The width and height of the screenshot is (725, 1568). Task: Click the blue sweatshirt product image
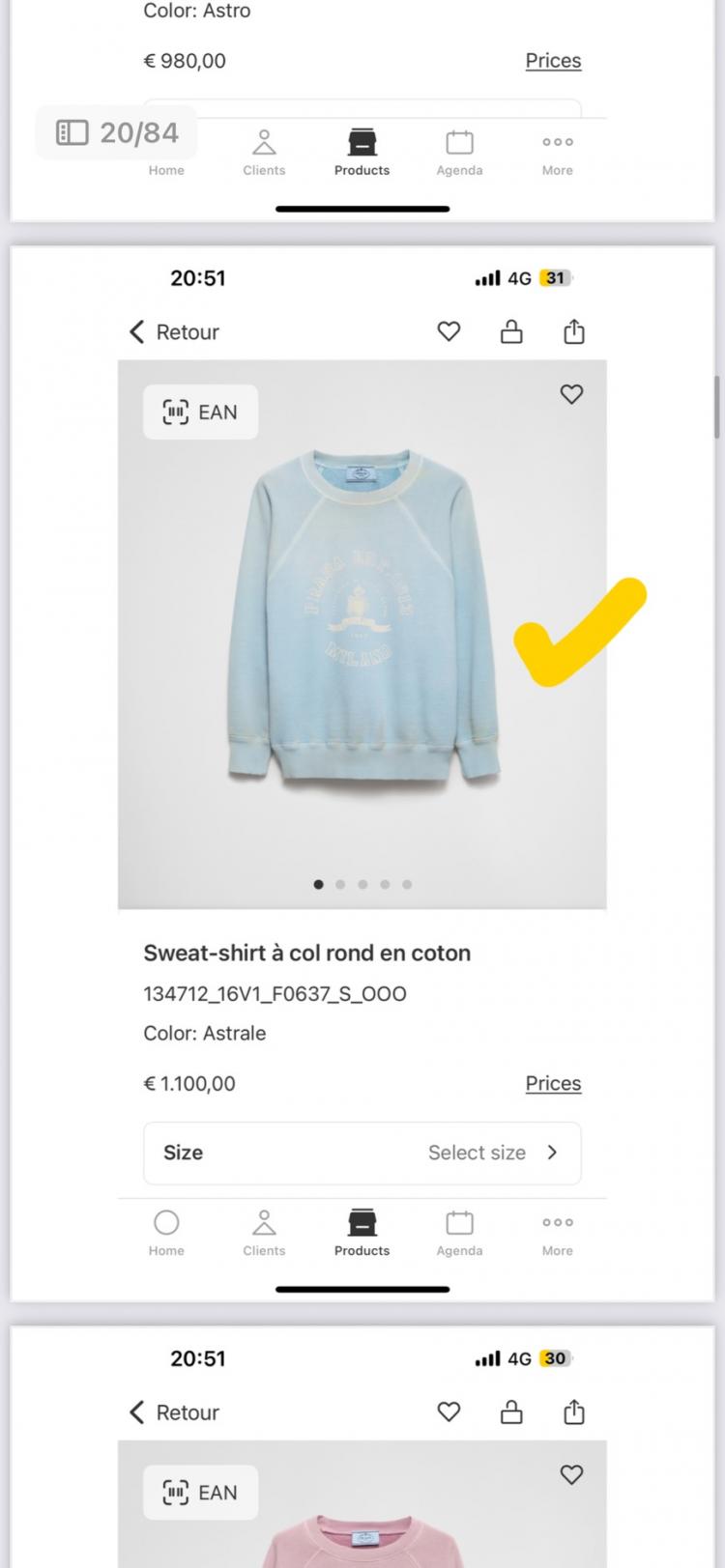[362, 618]
